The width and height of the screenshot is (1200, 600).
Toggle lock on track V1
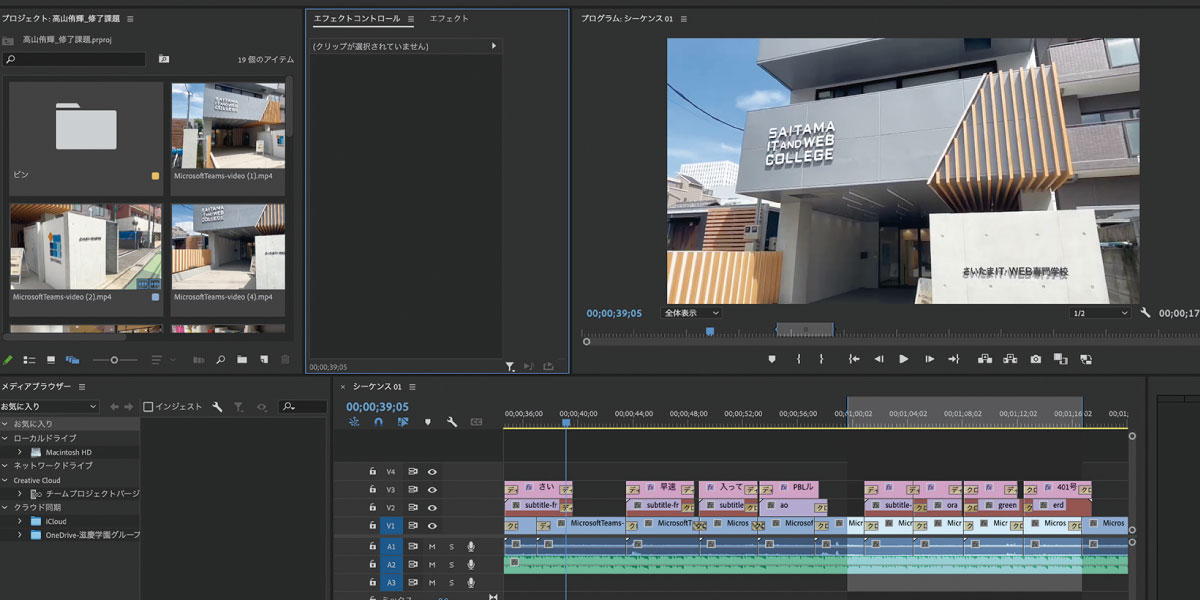pyautogui.click(x=372, y=526)
